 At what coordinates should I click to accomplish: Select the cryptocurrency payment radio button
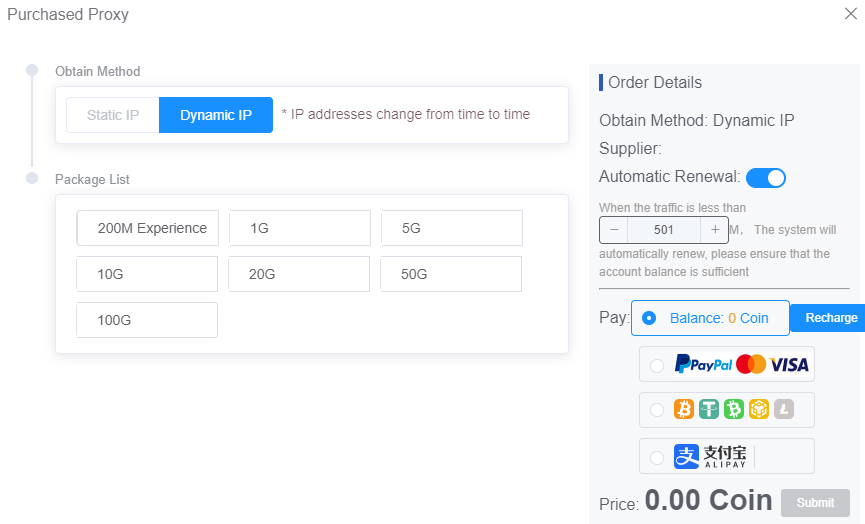[x=657, y=410]
